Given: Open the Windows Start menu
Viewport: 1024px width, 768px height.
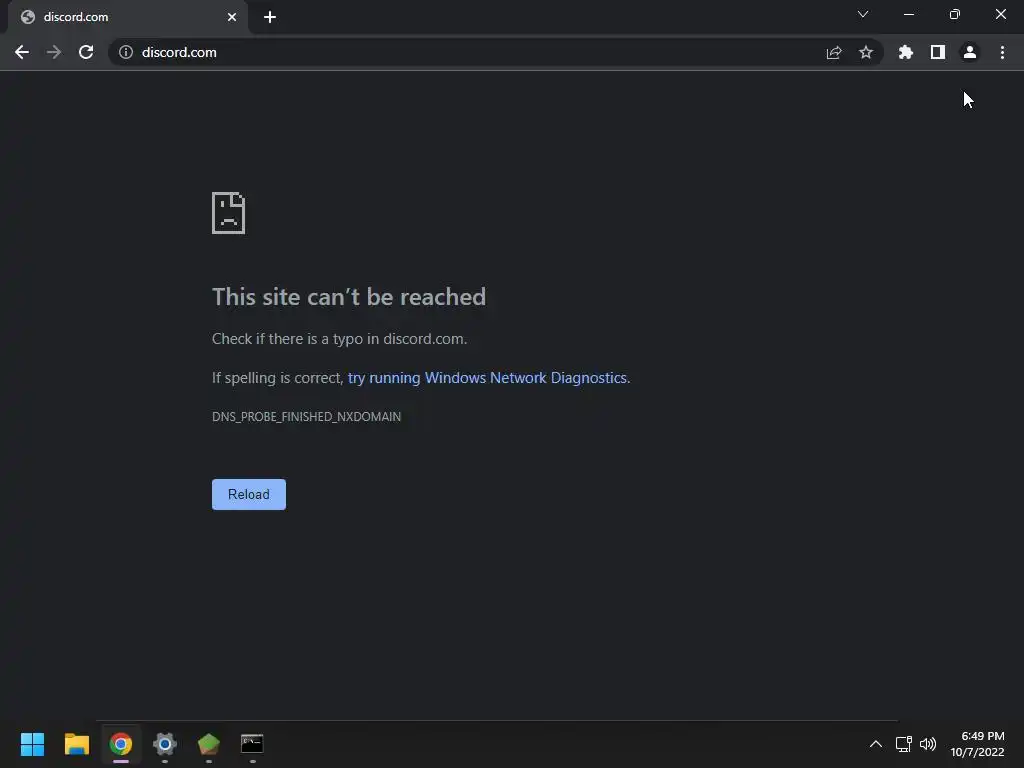Looking at the screenshot, I should [x=33, y=744].
